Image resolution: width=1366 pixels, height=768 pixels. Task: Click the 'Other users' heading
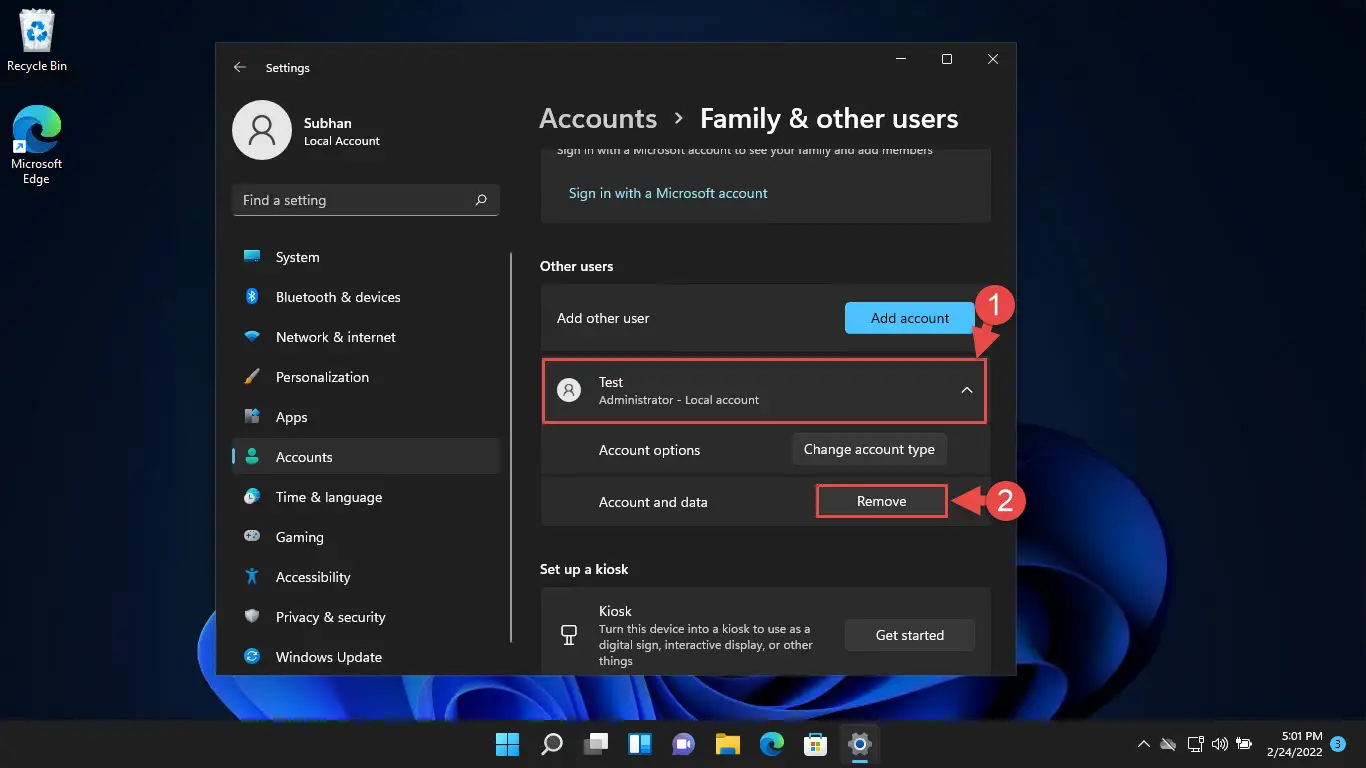pyautogui.click(x=577, y=266)
